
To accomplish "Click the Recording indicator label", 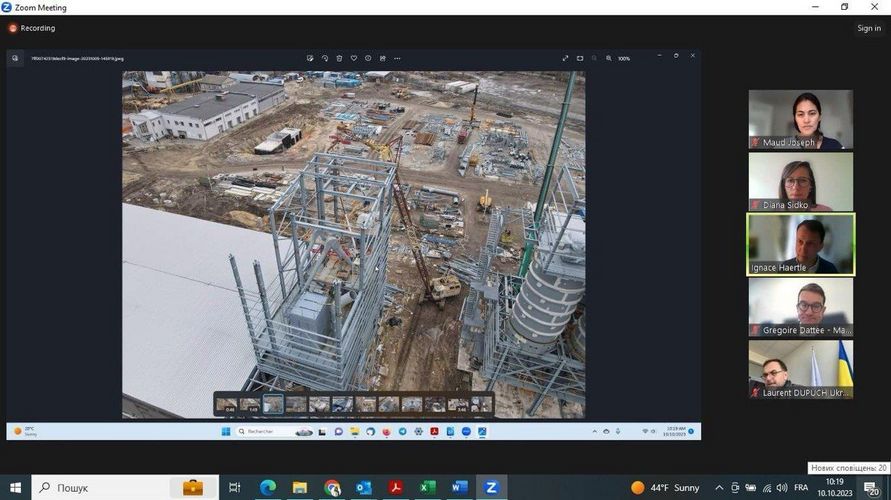I will point(37,28).
